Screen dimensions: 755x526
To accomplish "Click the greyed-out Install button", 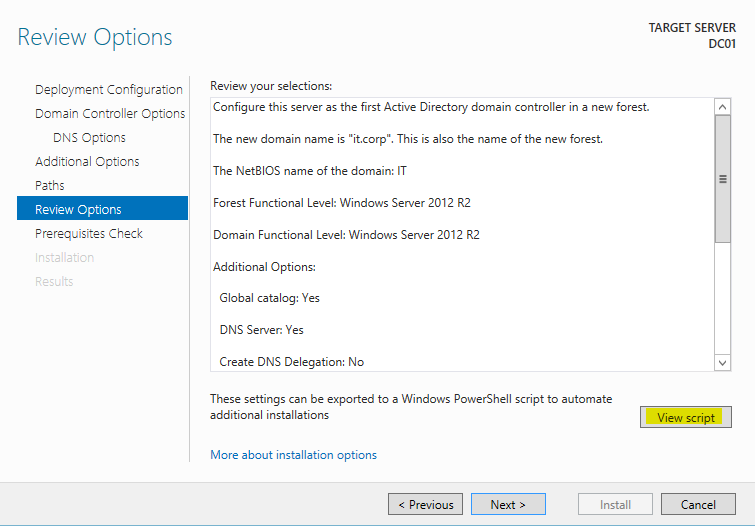I will (615, 504).
